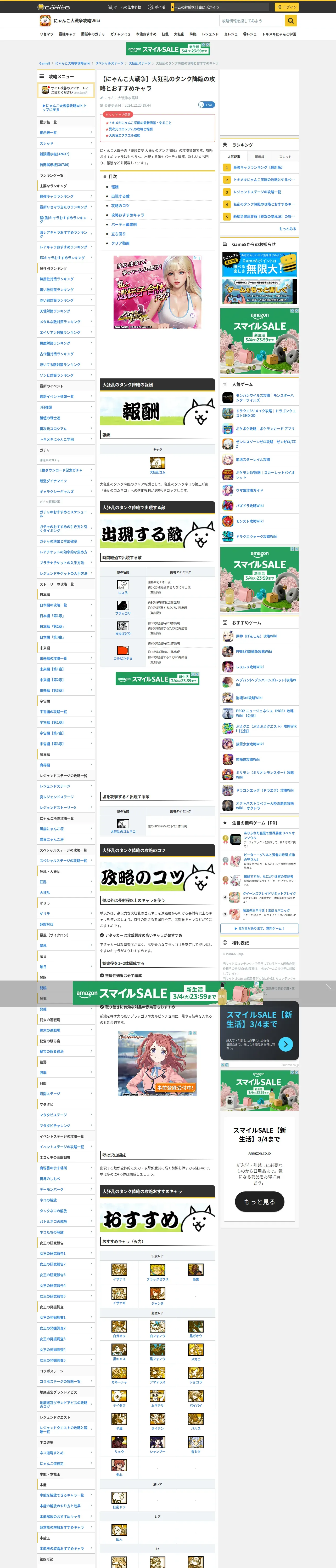Click the blue arrow on スマイルSALE ad
Screen dimensions: 336x1568
(285, 1044)
